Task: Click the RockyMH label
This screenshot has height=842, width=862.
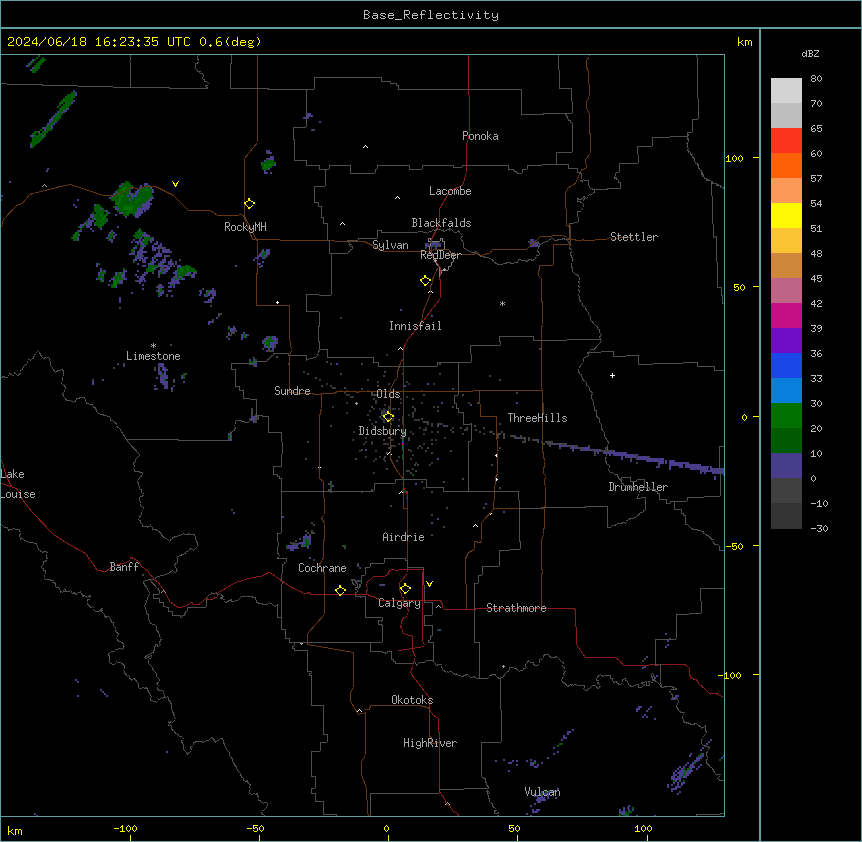Action: [x=245, y=227]
